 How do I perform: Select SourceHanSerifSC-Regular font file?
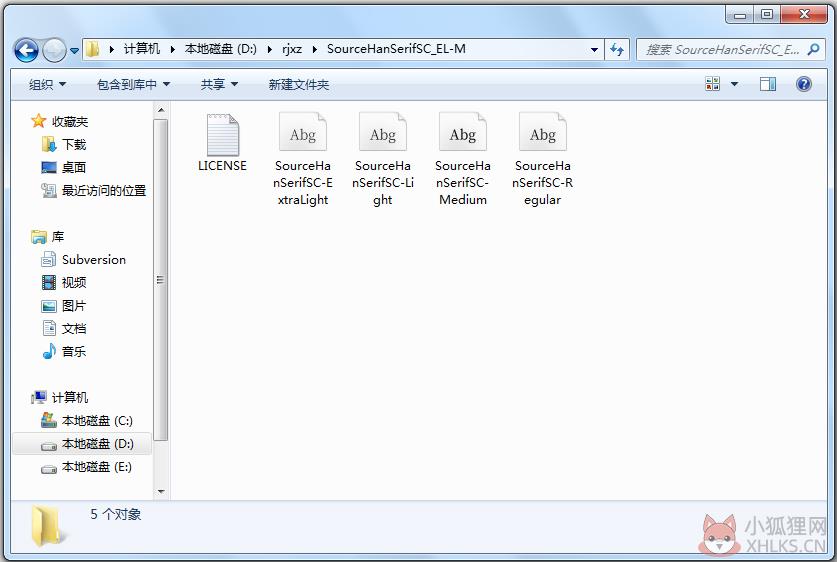click(x=542, y=159)
